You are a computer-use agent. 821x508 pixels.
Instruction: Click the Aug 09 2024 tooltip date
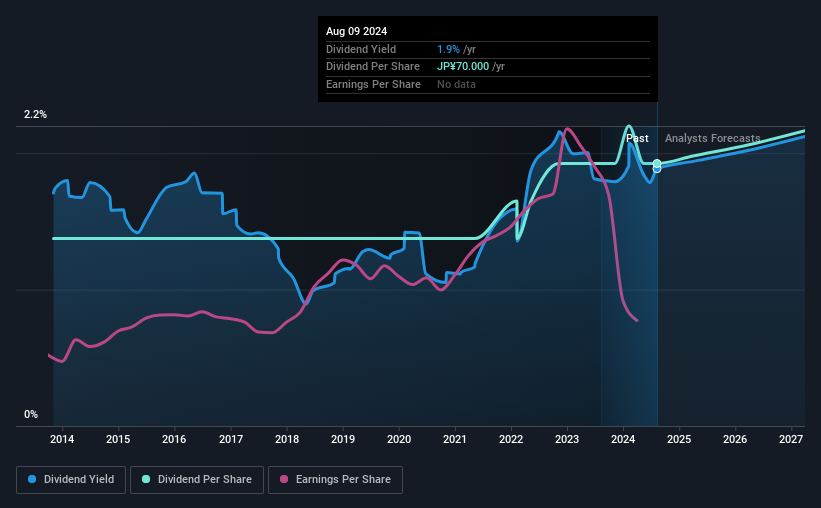[357, 31]
